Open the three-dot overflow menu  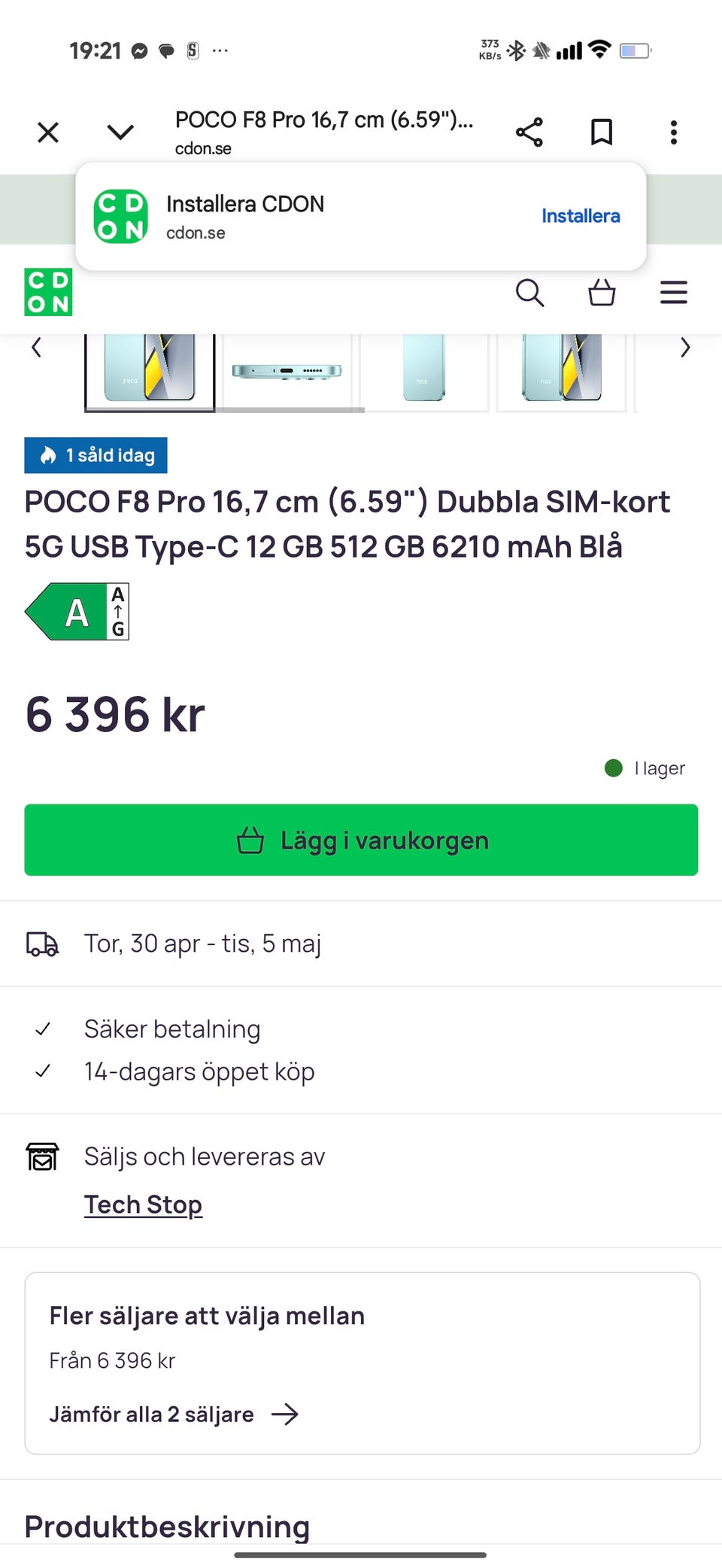pyautogui.click(x=674, y=132)
